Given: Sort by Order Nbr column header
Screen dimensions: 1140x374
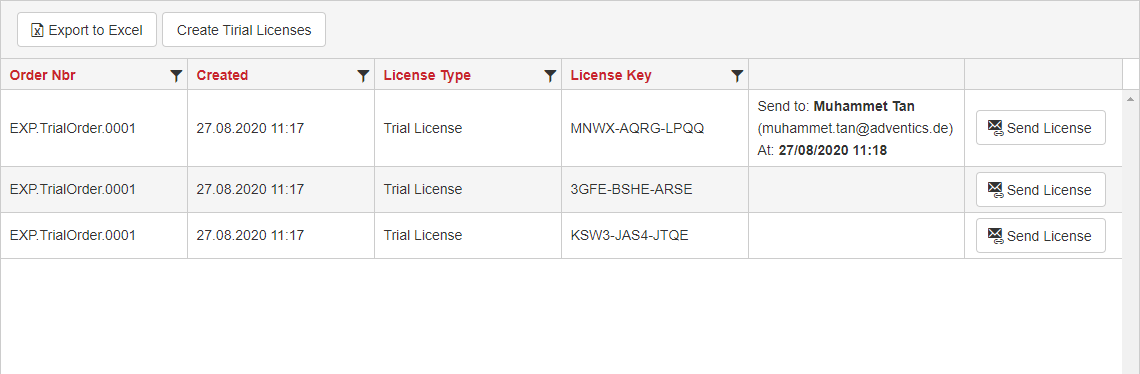Looking at the screenshot, I should (43, 75).
